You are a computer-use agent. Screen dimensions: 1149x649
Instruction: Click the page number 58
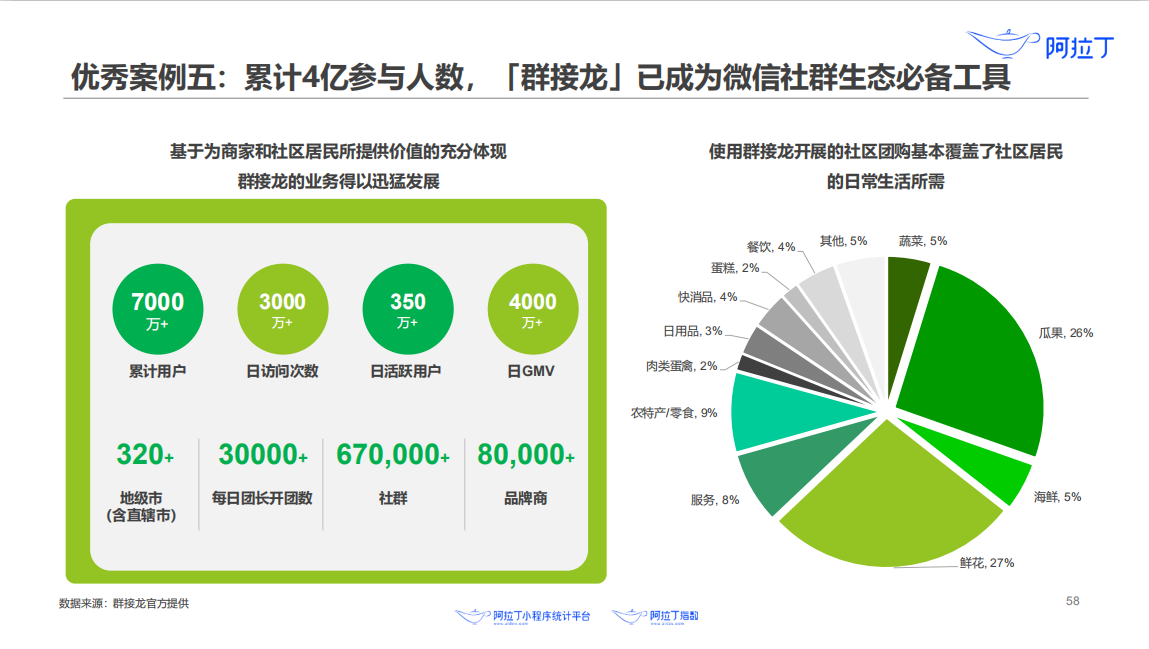pos(1072,601)
